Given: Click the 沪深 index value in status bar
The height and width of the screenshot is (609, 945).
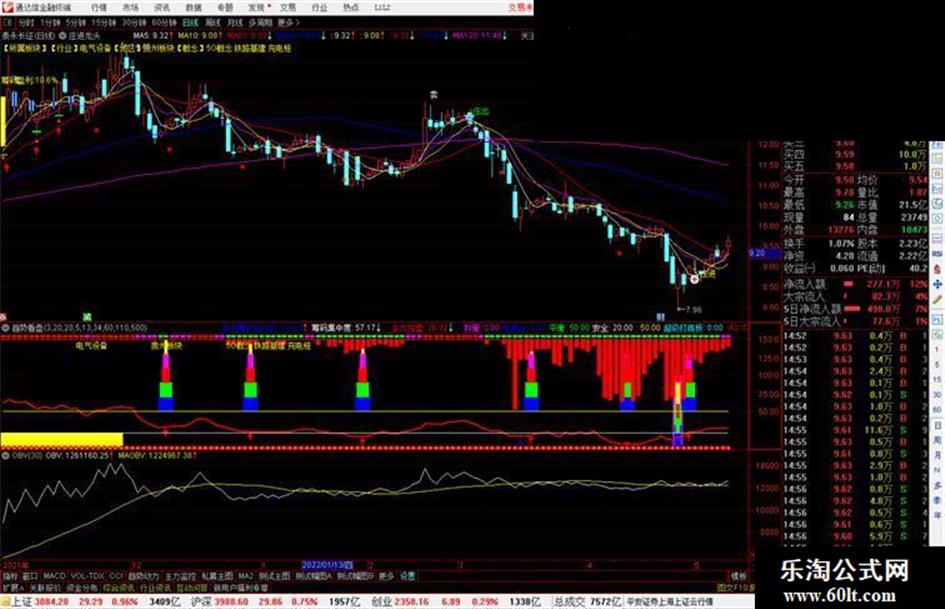Looking at the screenshot, I should (x=232, y=602).
